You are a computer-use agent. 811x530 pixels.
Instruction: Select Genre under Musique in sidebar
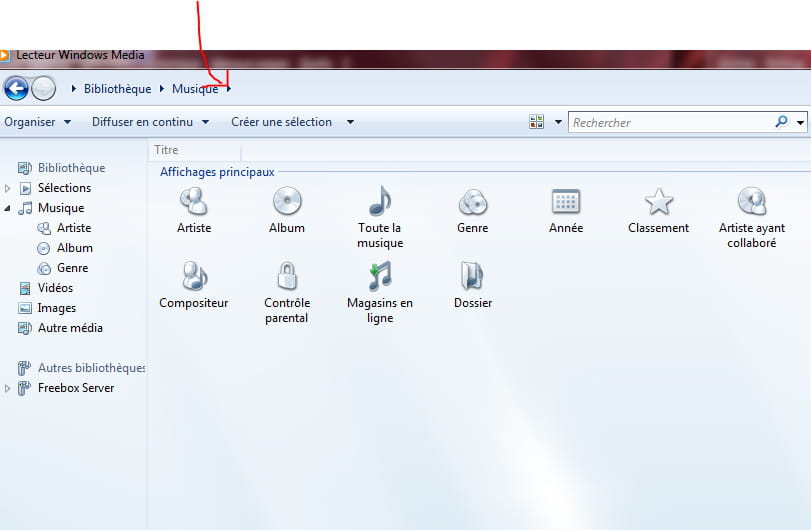click(x=72, y=268)
